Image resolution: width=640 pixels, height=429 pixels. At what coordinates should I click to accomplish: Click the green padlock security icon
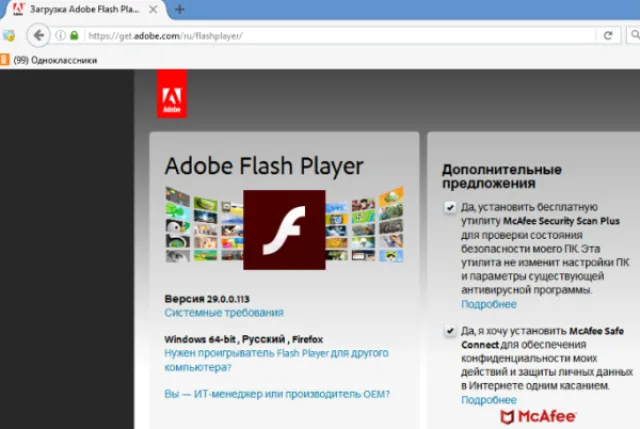74,36
